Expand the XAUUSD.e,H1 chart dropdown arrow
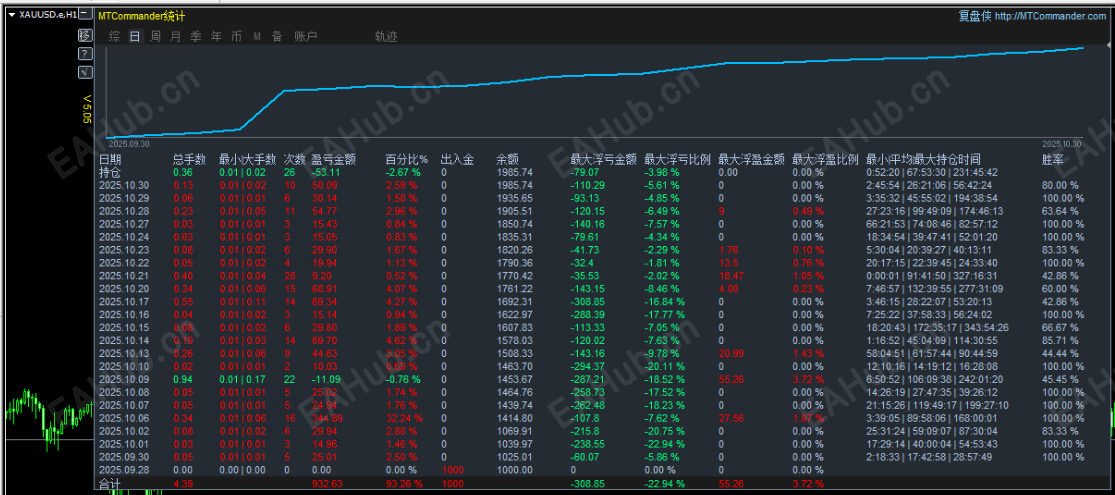This screenshot has width=1115, height=495. pyautogui.click(x=11, y=14)
